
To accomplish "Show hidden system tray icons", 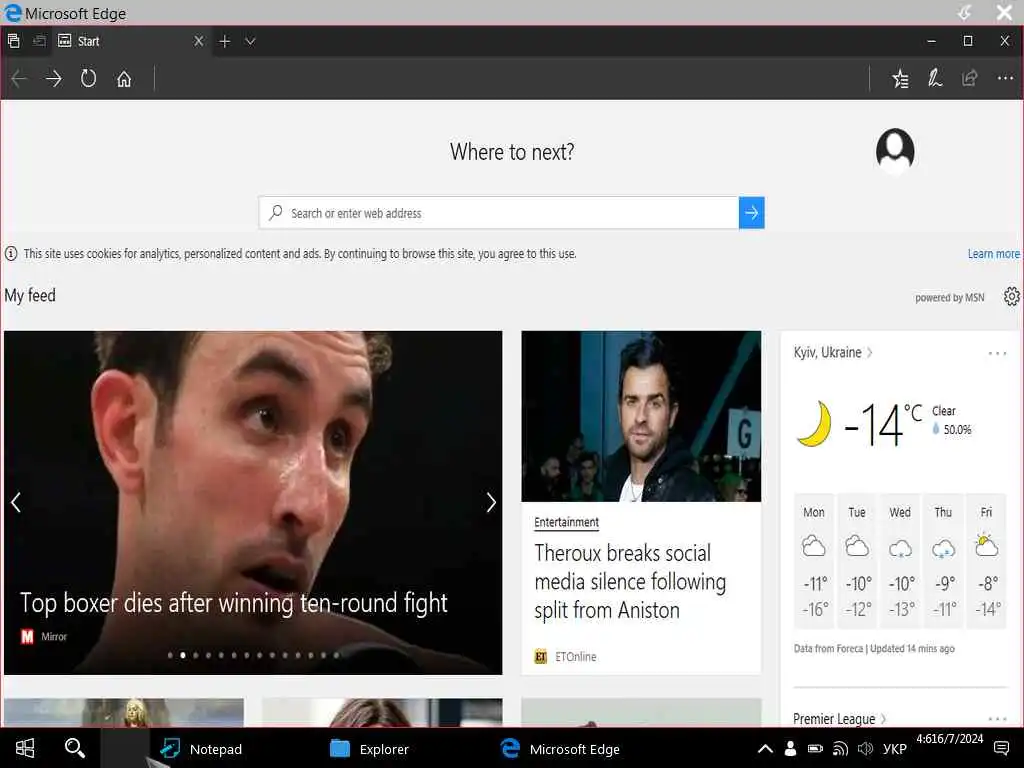I will pyautogui.click(x=765, y=749).
